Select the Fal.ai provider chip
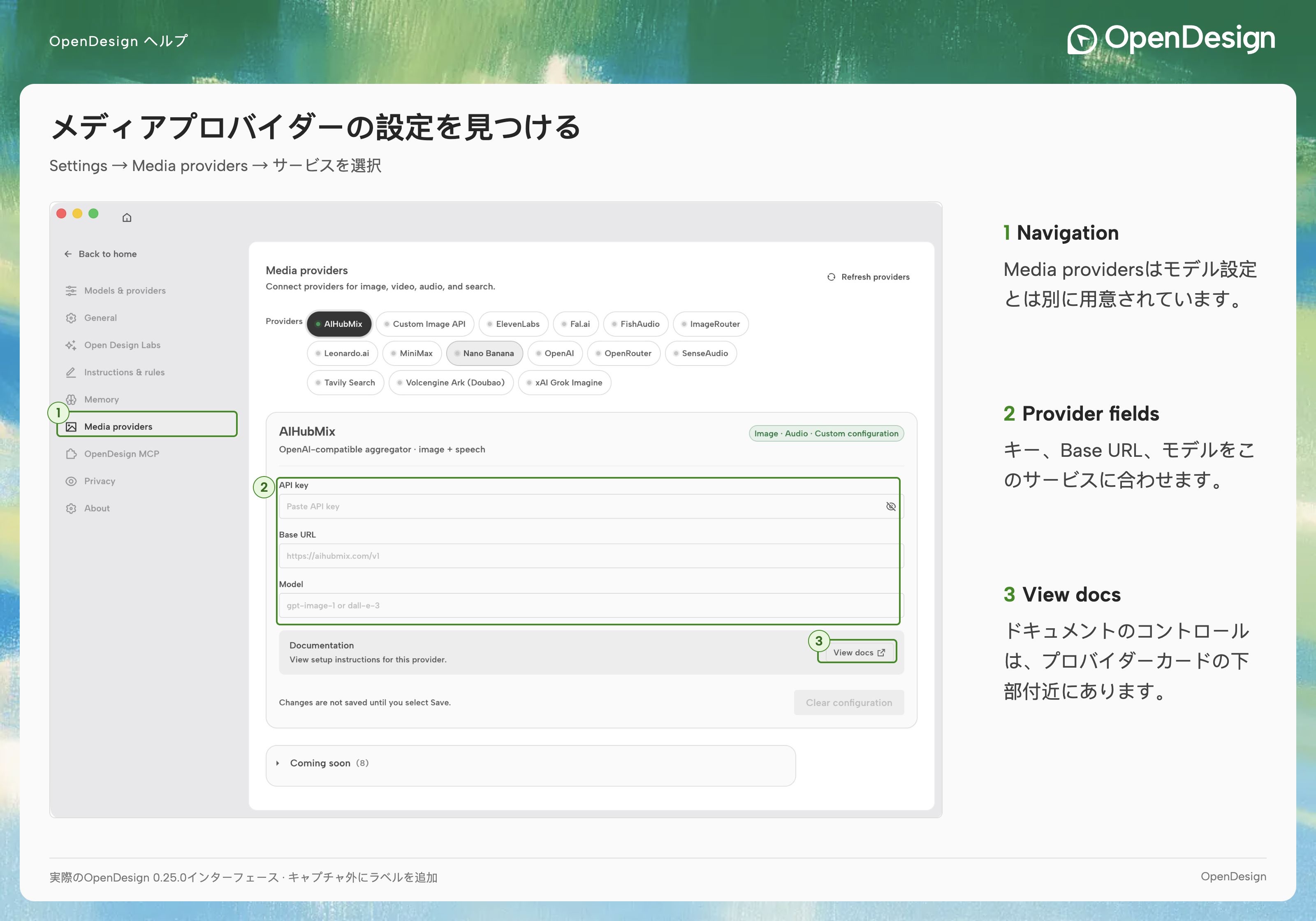 (576, 324)
